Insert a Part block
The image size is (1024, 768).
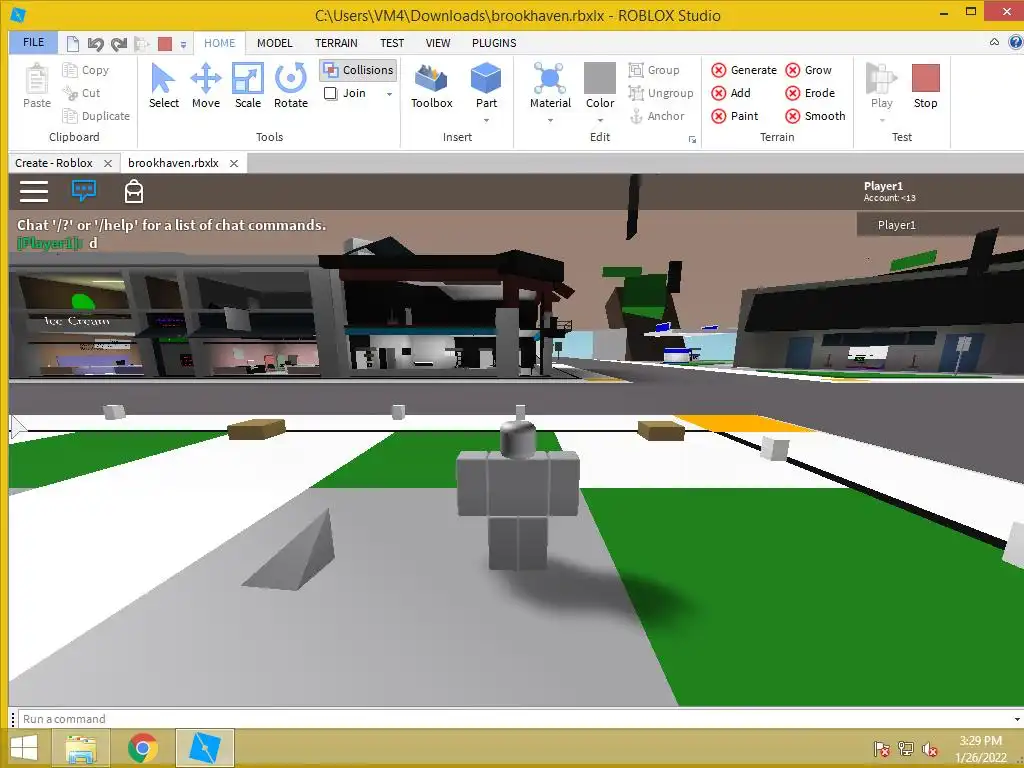click(x=486, y=86)
